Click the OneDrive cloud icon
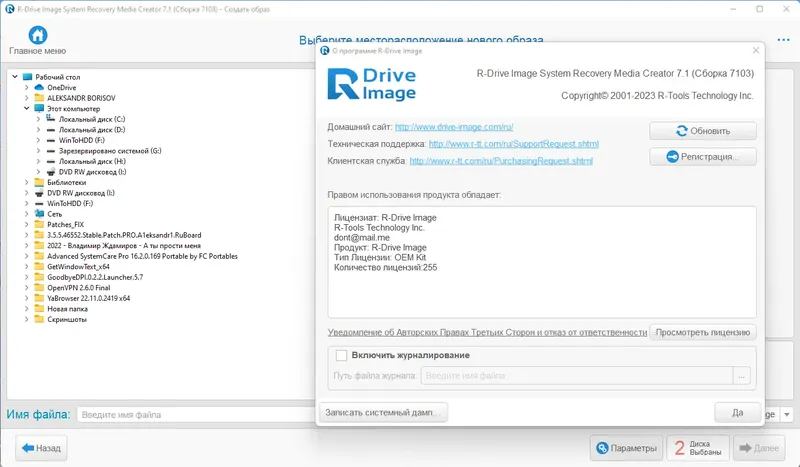800x467 pixels. pyautogui.click(x=39, y=87)
